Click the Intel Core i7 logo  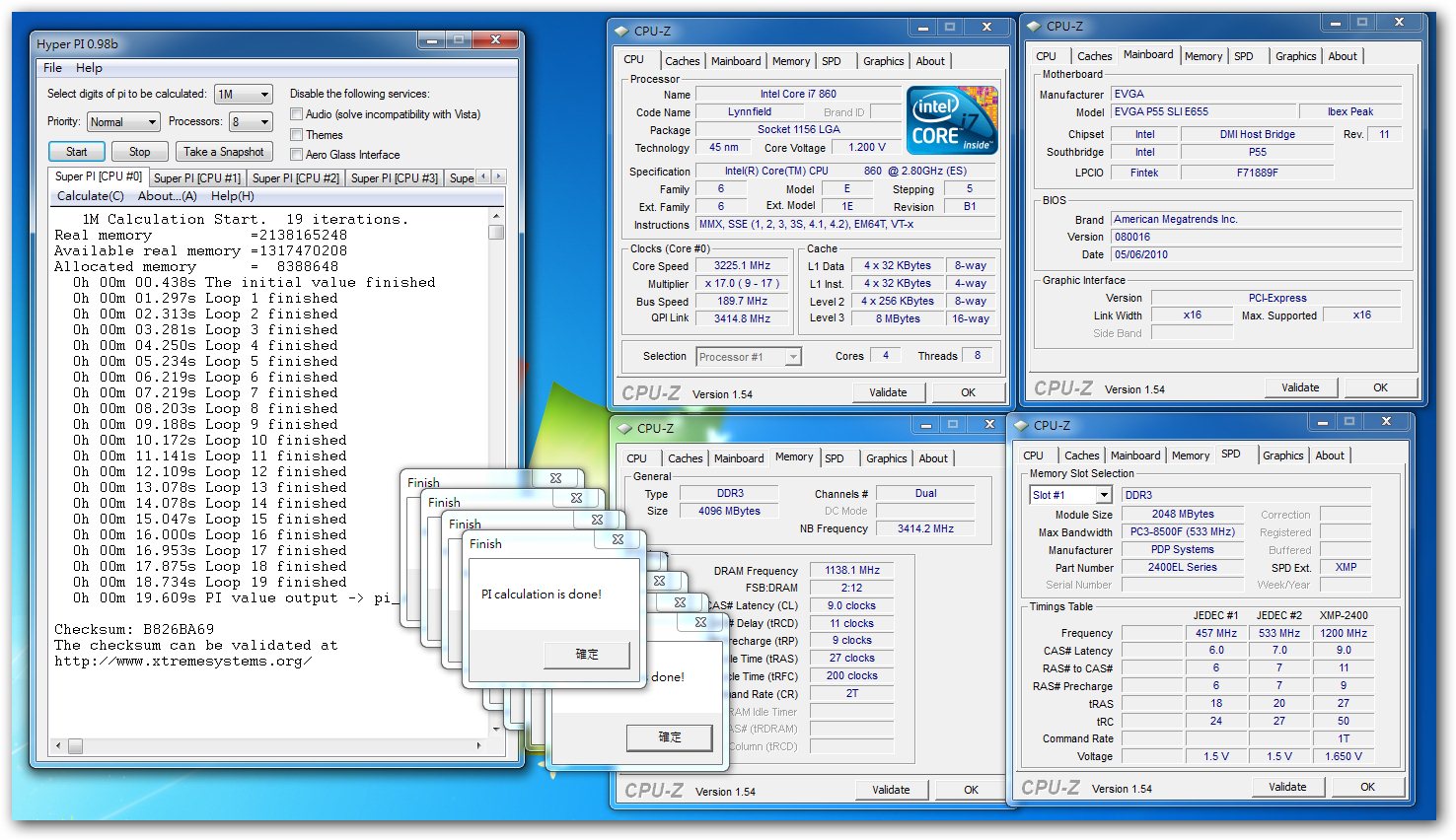point(952,120)
